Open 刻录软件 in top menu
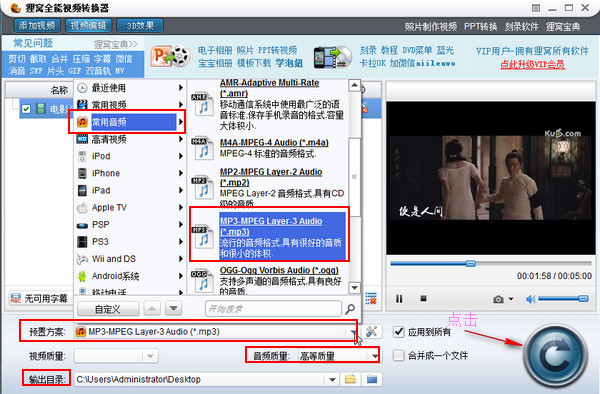 [x=521, y=26]
